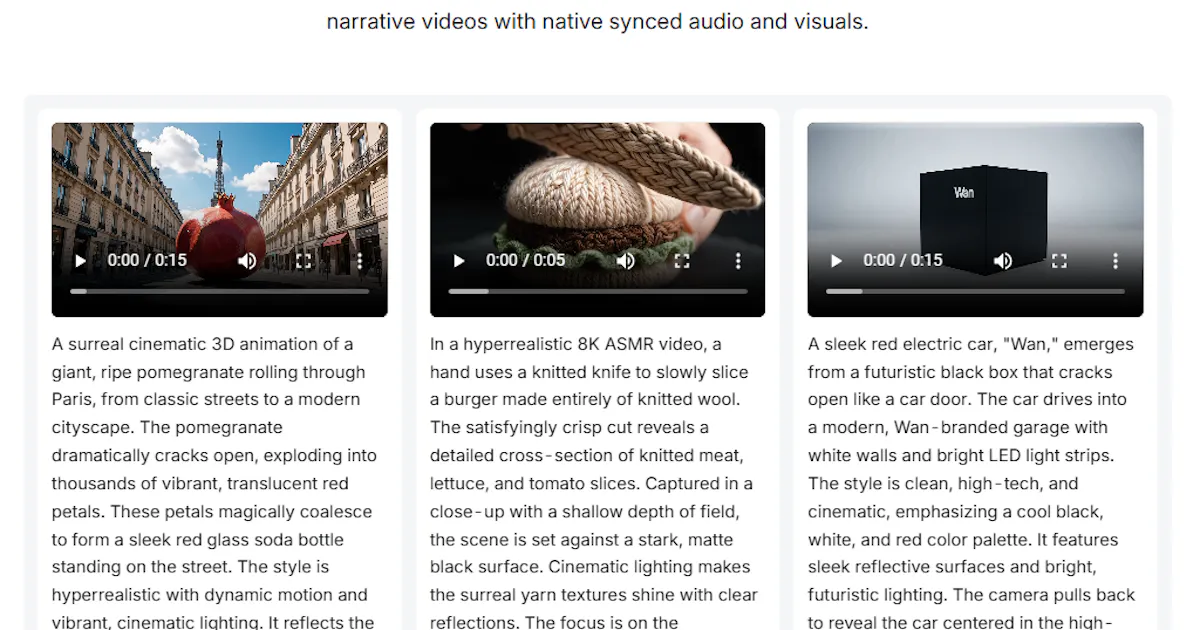Enter fullscreen on Wan black box video
The height and width of the screenshot is (630, 1200).
(x=1060, y=261)
